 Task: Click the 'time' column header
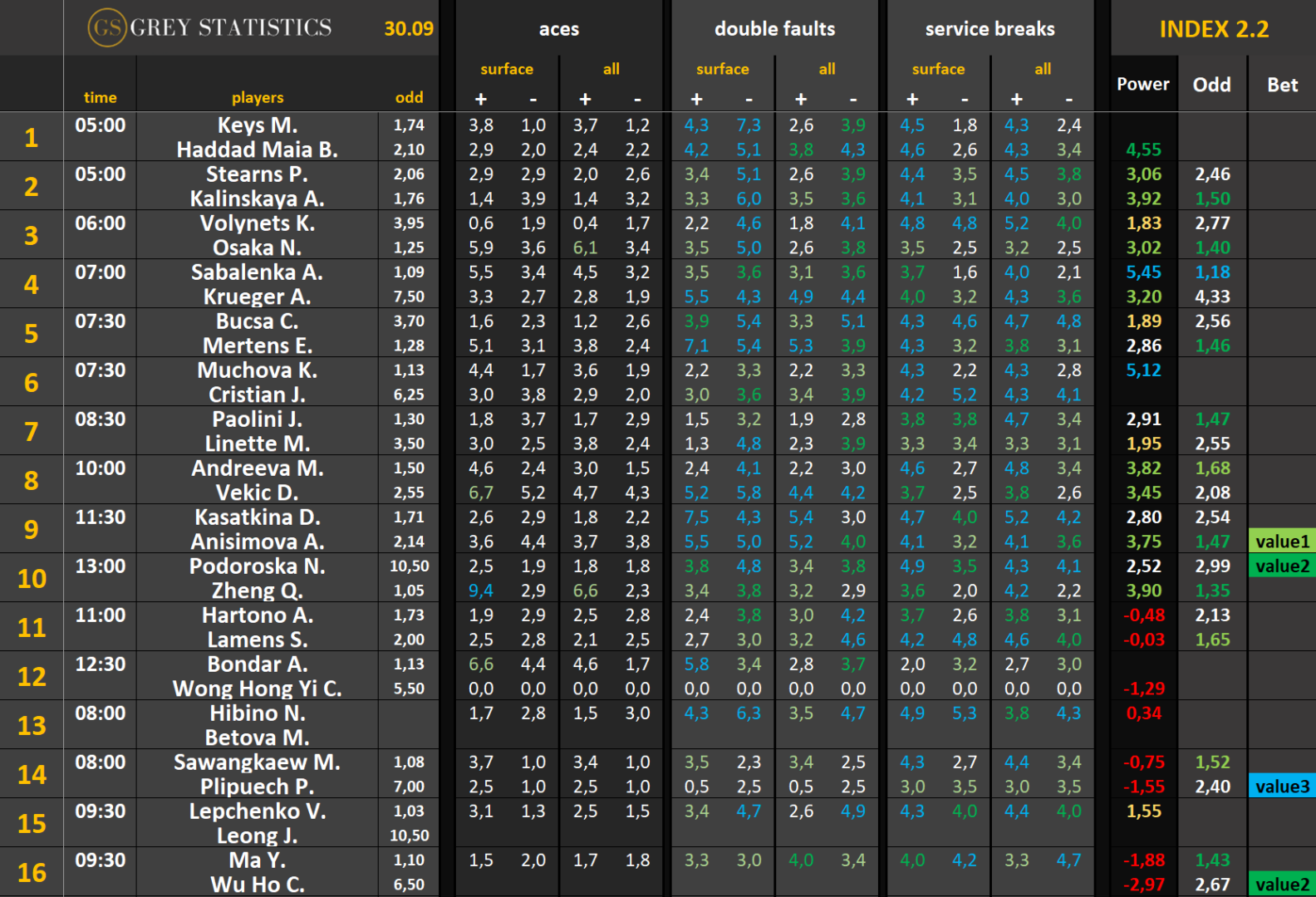click(x=100, y=97)
